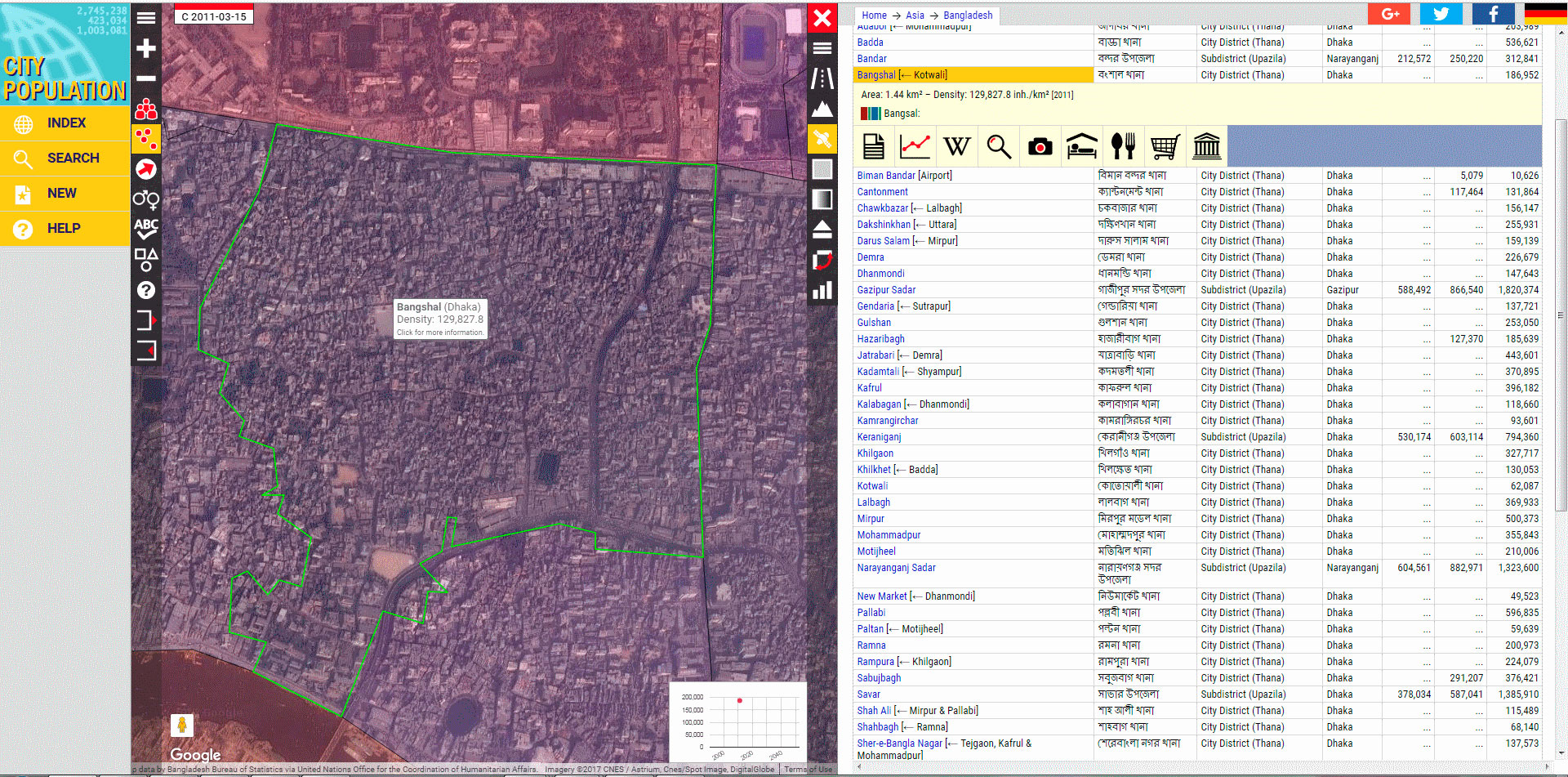Click the gradient opacity map control
Viewport: 1568px width, 777px height.
[x=822, y=199]
